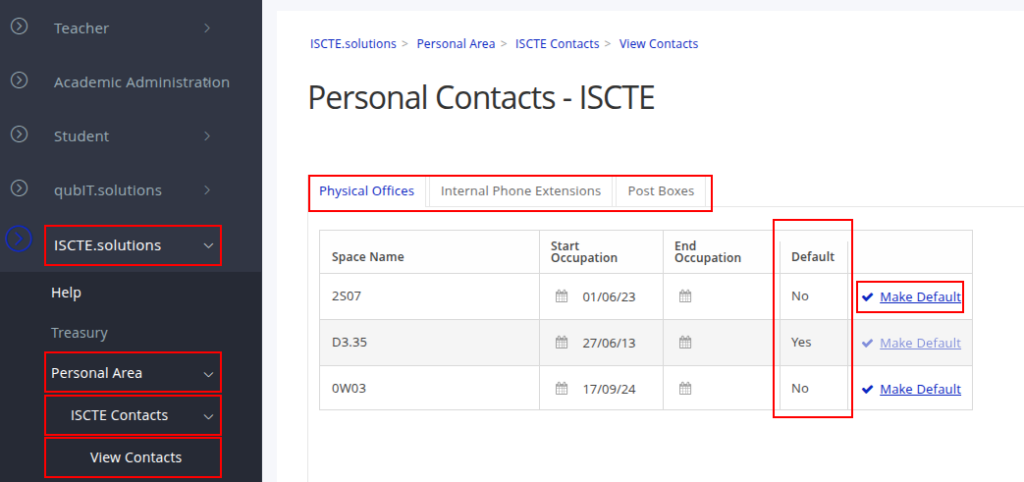Click circle icon next to qubIT.solutions

(x=18, y=189)
